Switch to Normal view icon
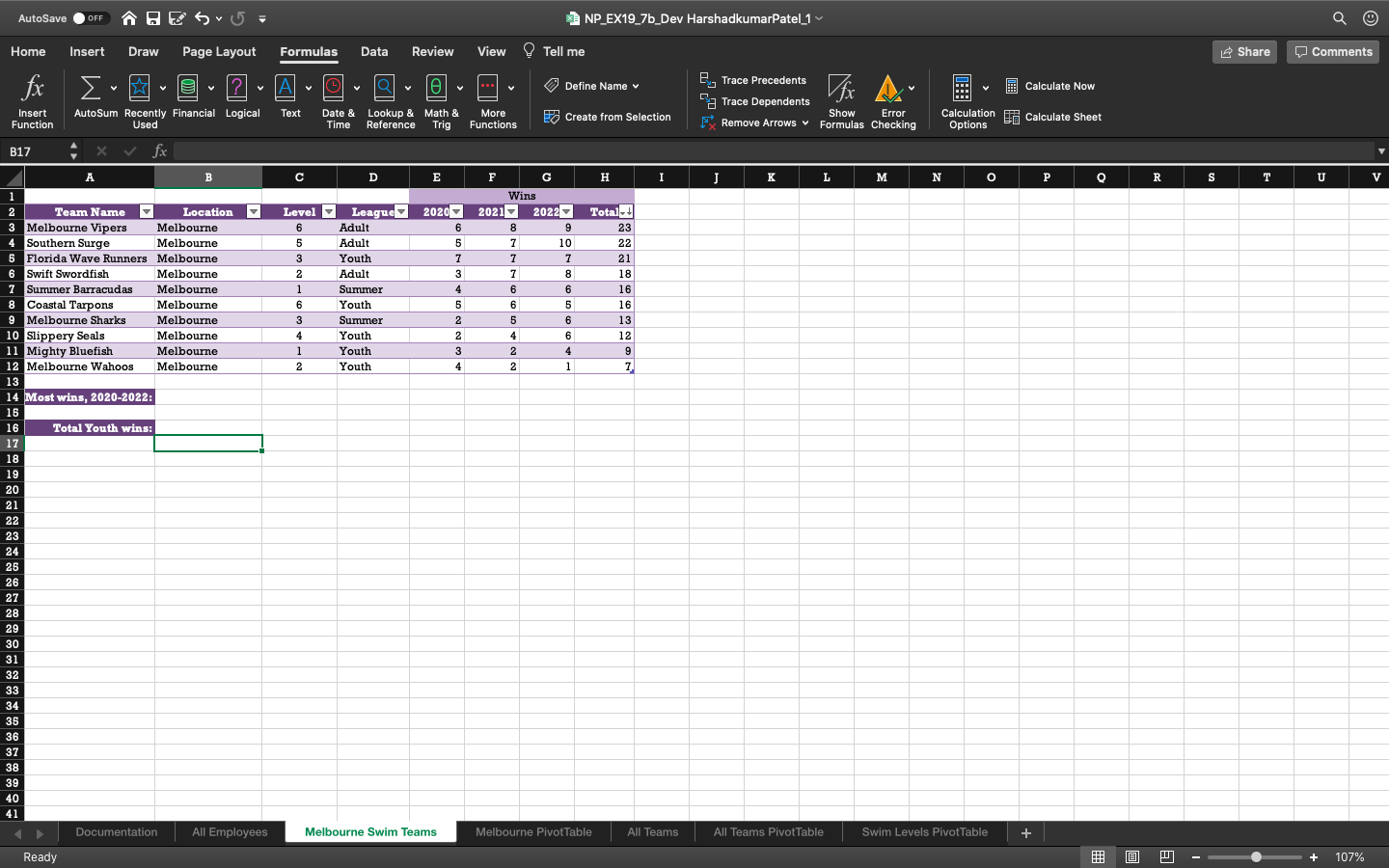 pos(1099,857)
